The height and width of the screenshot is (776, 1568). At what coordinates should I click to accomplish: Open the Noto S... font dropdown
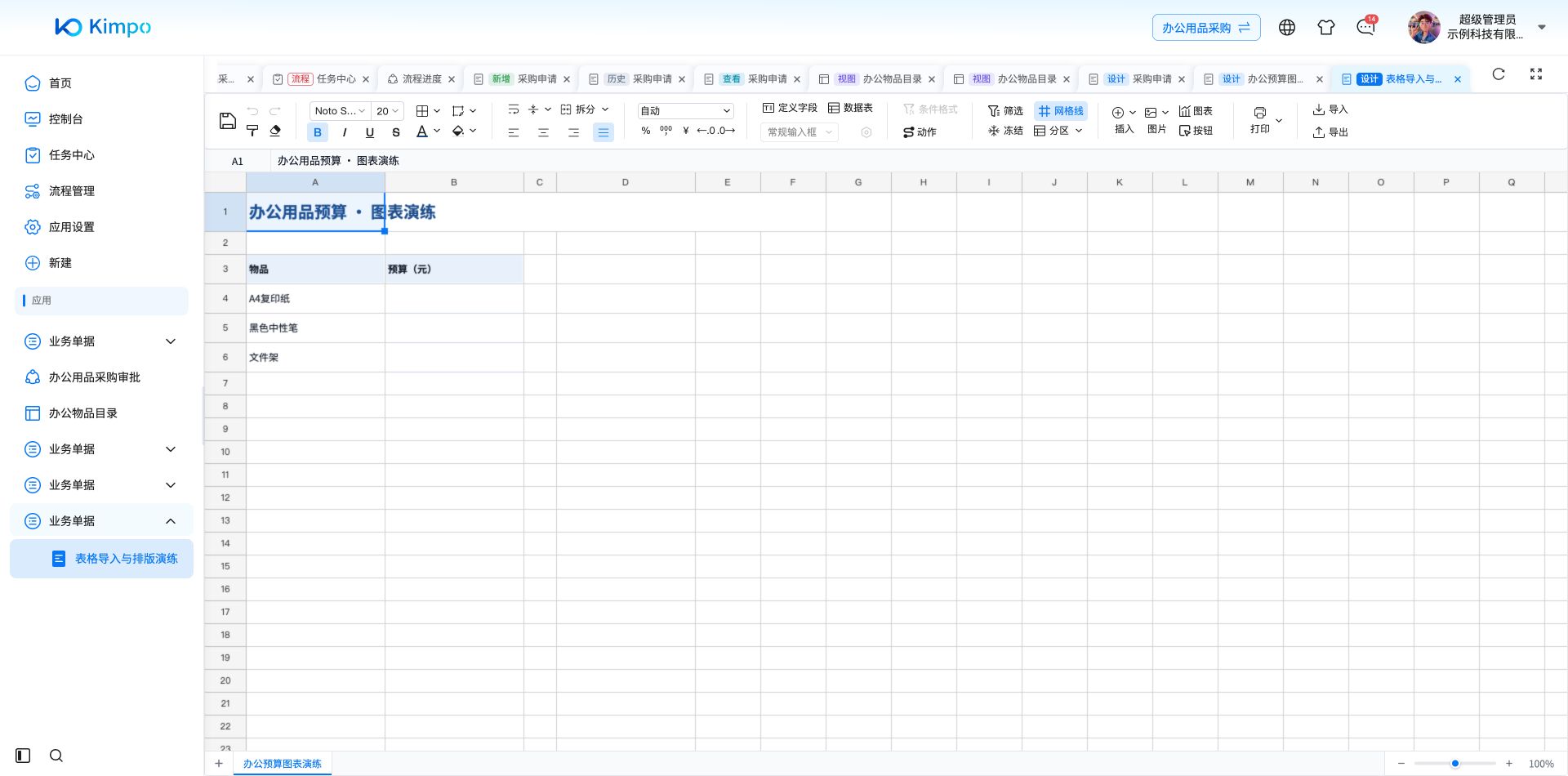[x=340, y=111]
